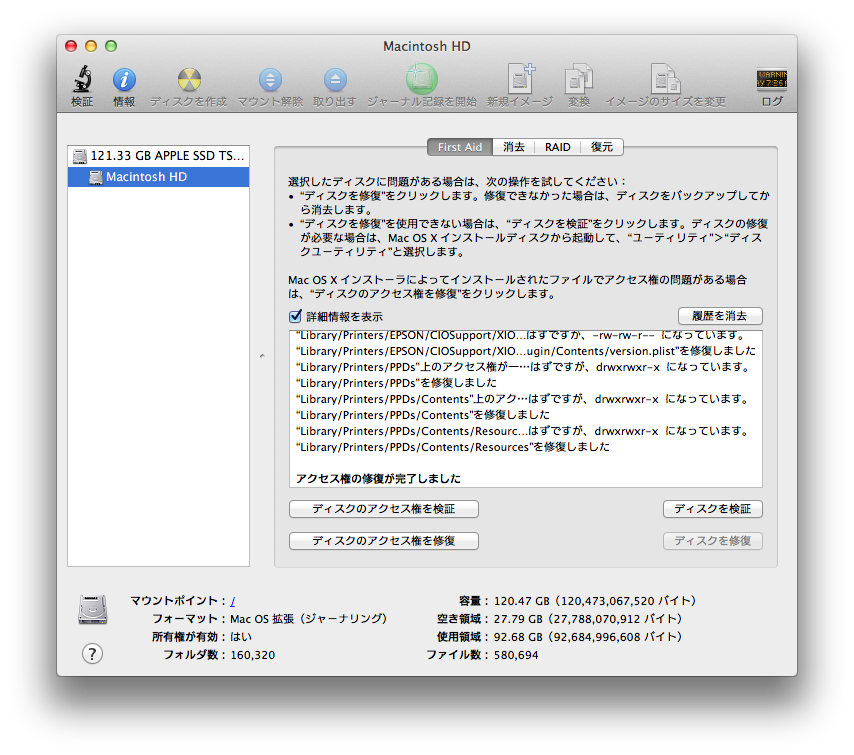Click the ディスクを検証 button

point(712,509)
